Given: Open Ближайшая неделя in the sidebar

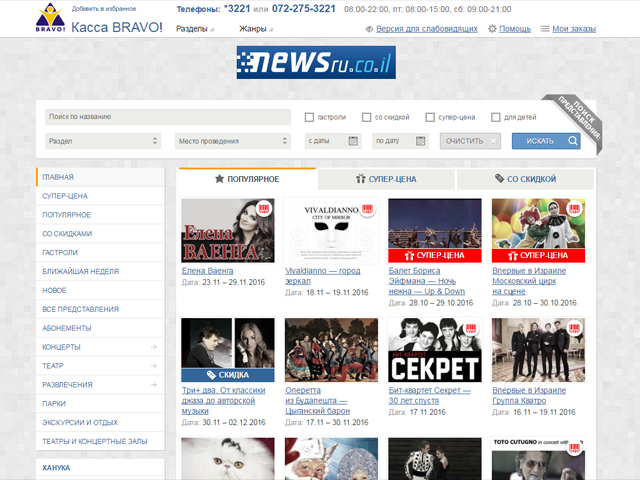Looking at the screenshot, I should [100, 271].
